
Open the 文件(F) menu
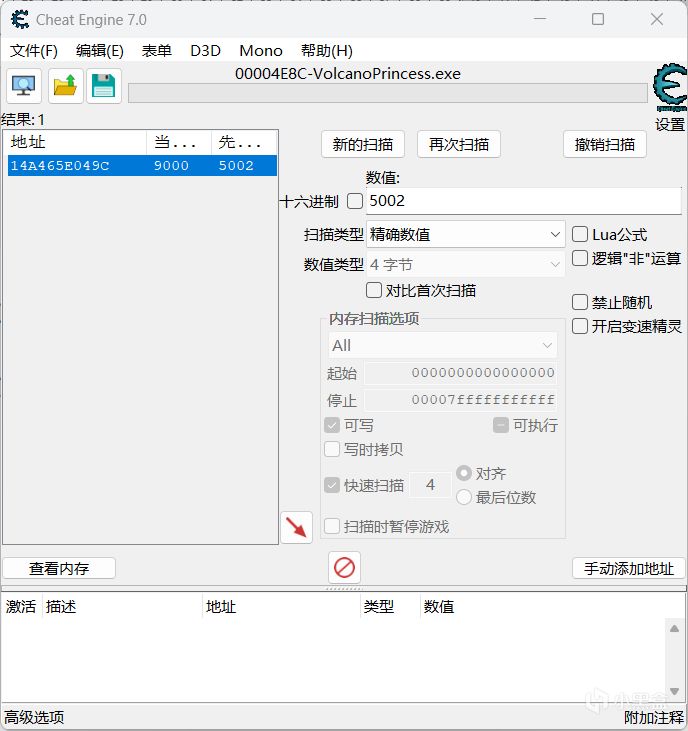point(34,50)
